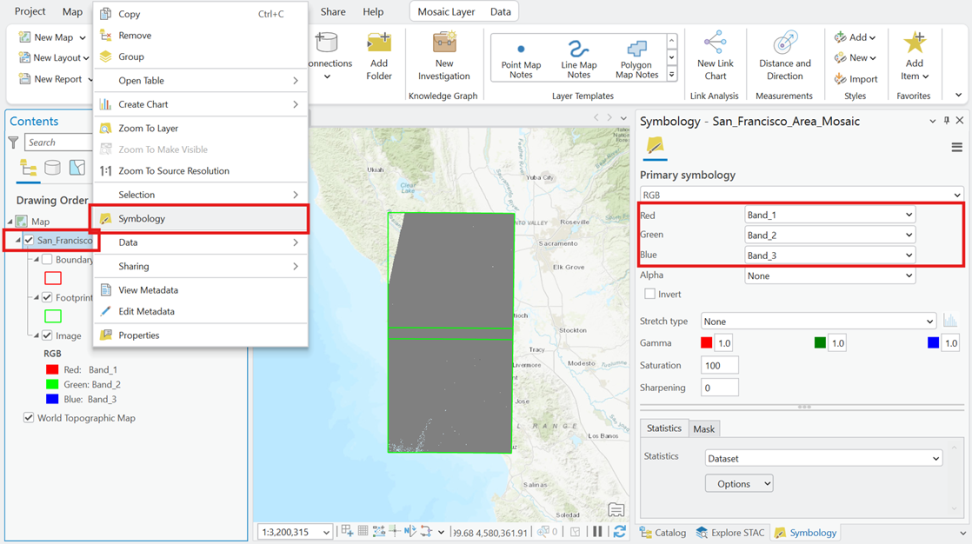Open Properties from context menu
This screenshot has width=972, height=544.
(x=200, y=335)
